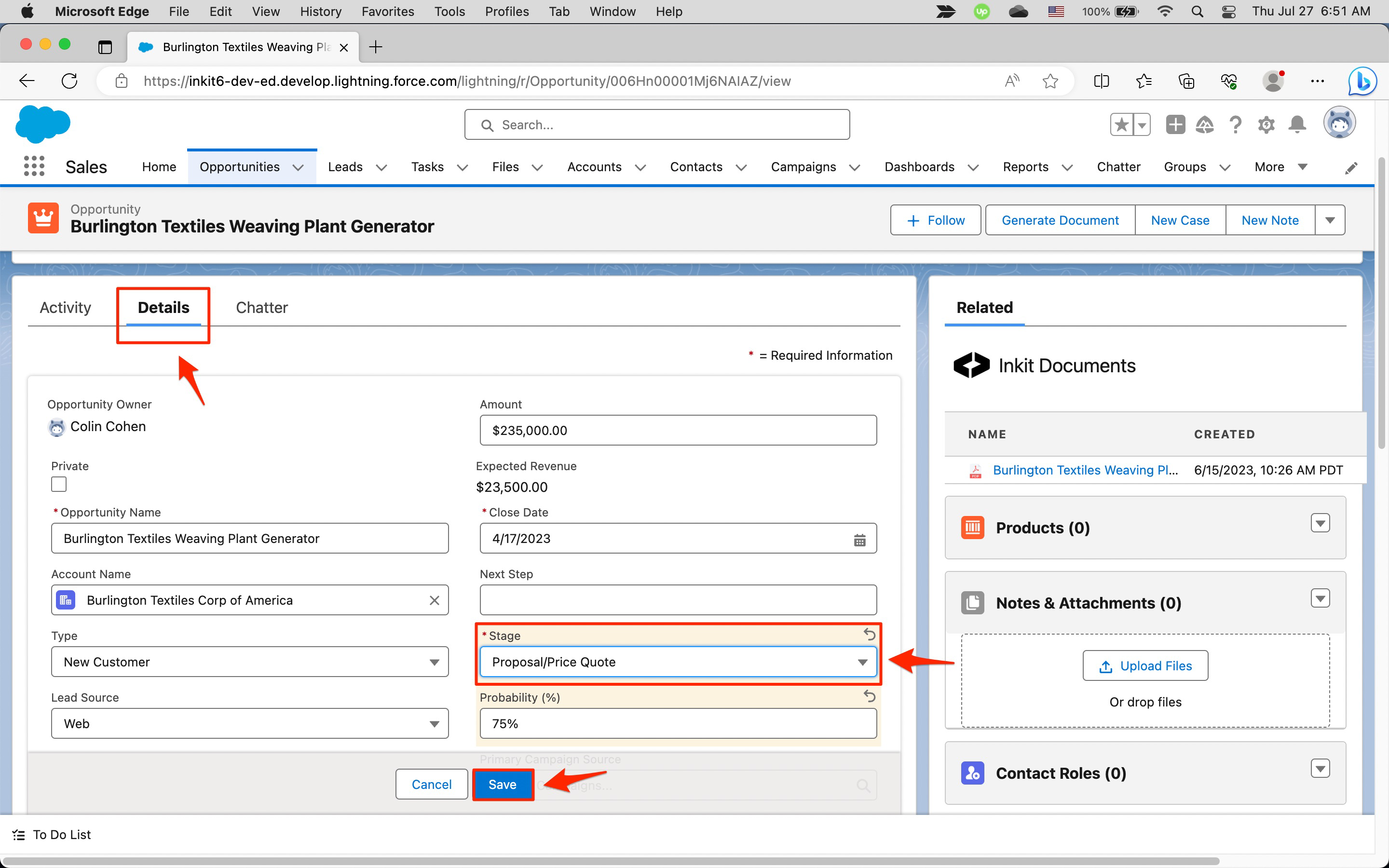
Task: Expand the Products related list menu
Action: pos(1320,523)
